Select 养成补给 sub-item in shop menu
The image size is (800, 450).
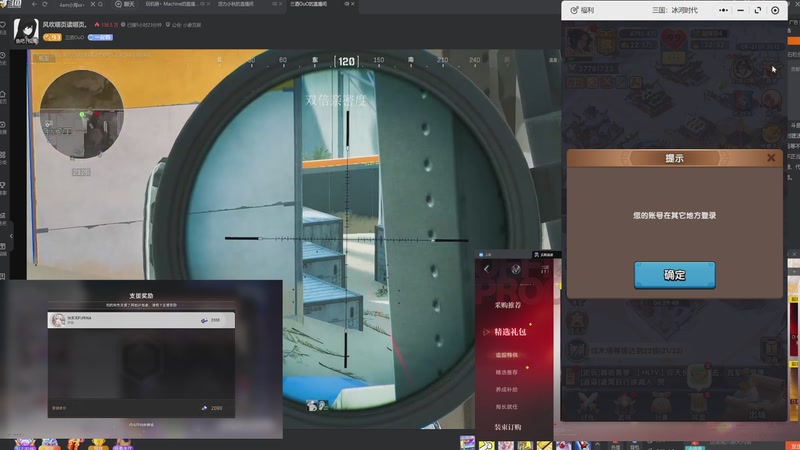(507, 390)
